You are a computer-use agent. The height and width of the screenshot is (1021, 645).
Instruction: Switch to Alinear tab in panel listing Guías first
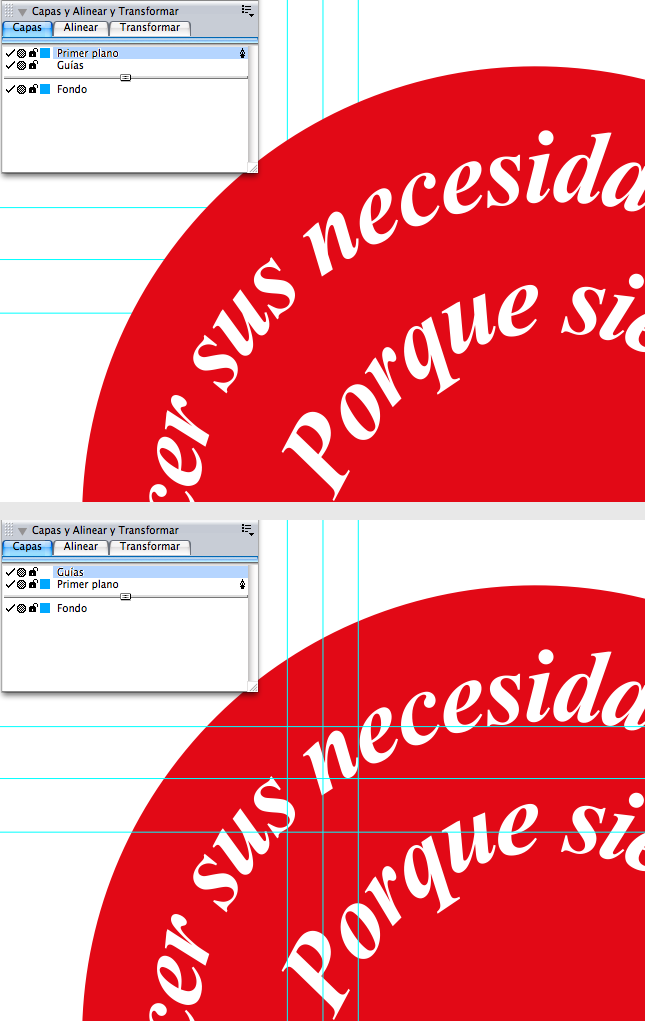point(81,546)
